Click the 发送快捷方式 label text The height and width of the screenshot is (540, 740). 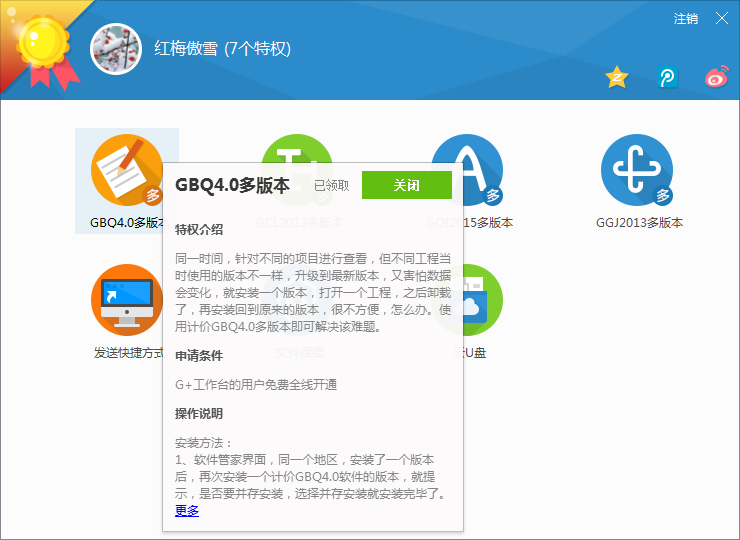(128, 353)
